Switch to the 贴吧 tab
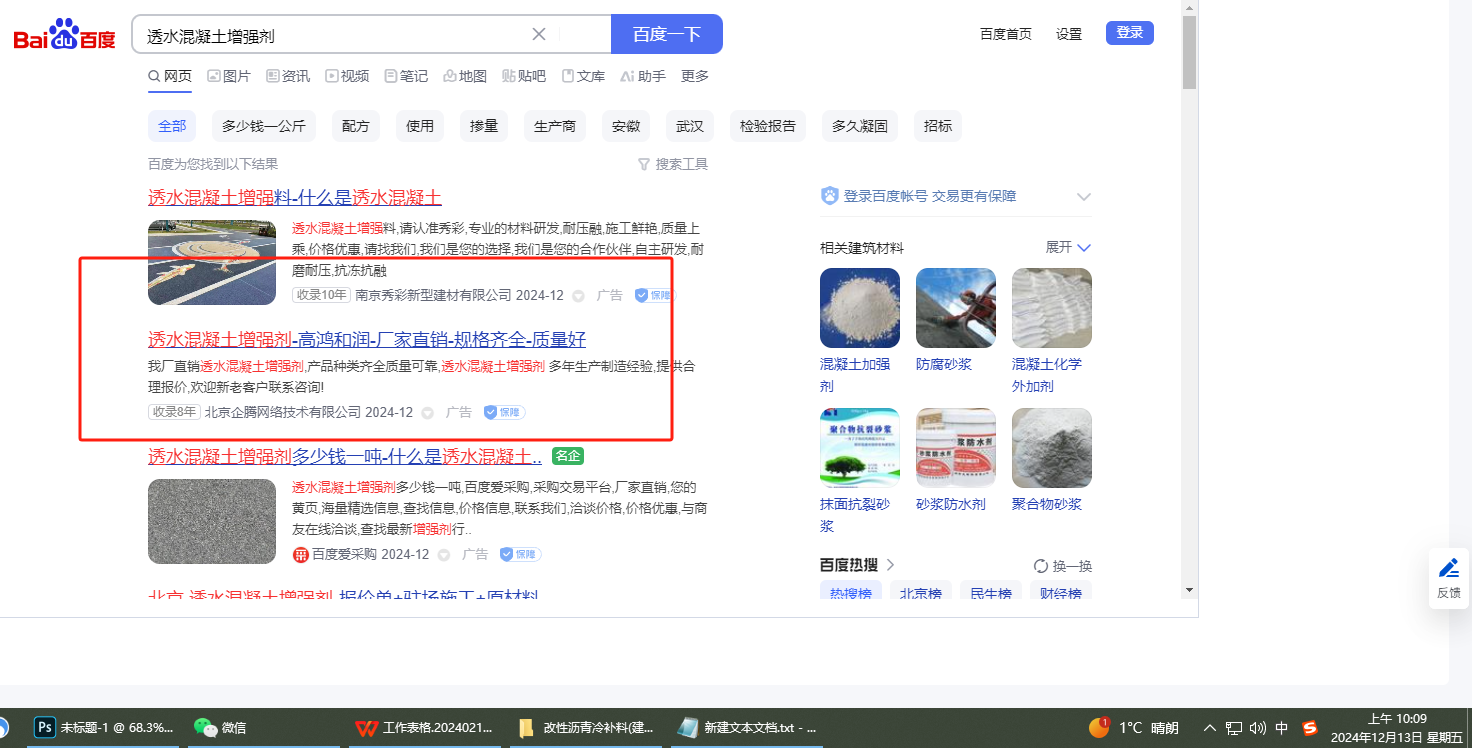The image size is (1472, 748). (x=524, y=76)
